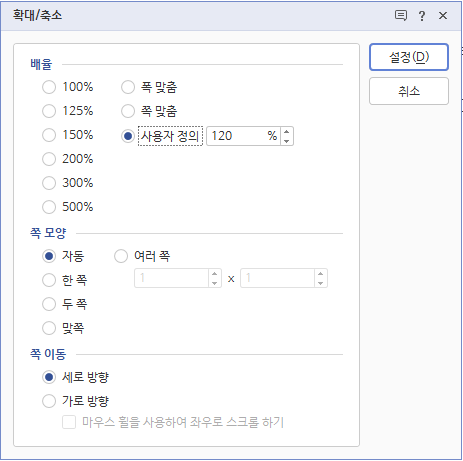463x461 pixels.
Task: Set zoom to 500%
Action: pyautogui.click(x=49, y=207)
